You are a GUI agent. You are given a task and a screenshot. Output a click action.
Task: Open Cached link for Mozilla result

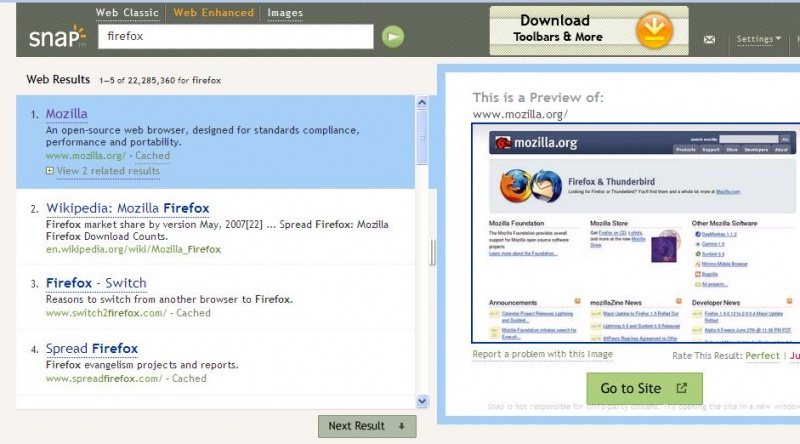[152, 156]
